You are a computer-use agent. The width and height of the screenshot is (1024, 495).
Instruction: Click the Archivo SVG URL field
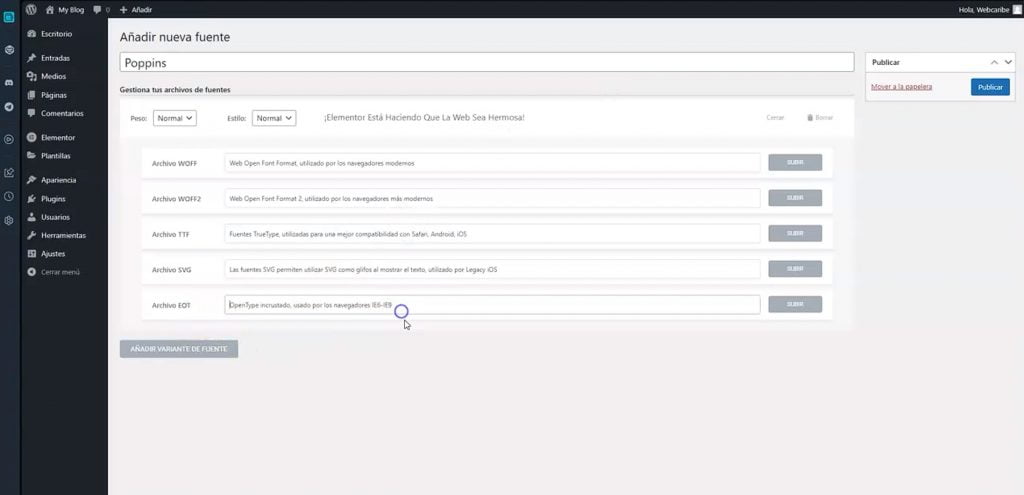[492, 269]
